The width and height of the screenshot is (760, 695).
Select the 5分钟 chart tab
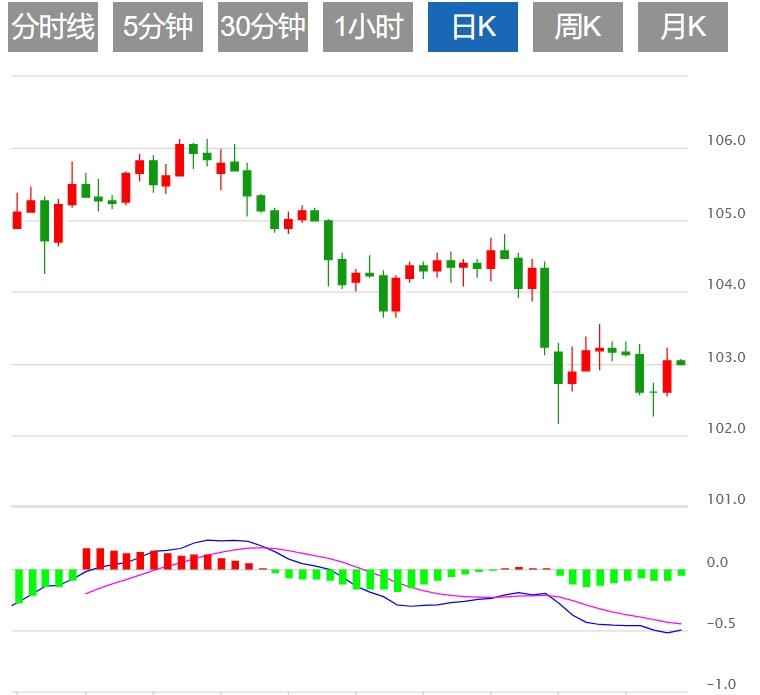coord(157,27)
